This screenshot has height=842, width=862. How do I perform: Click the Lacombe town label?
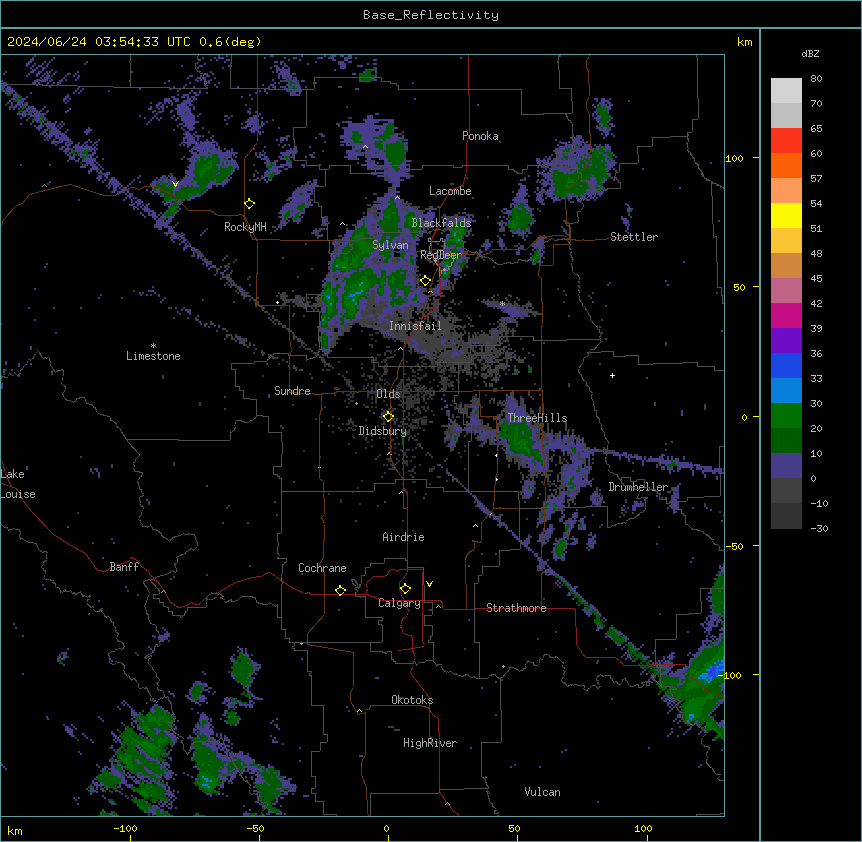(450, 191)
